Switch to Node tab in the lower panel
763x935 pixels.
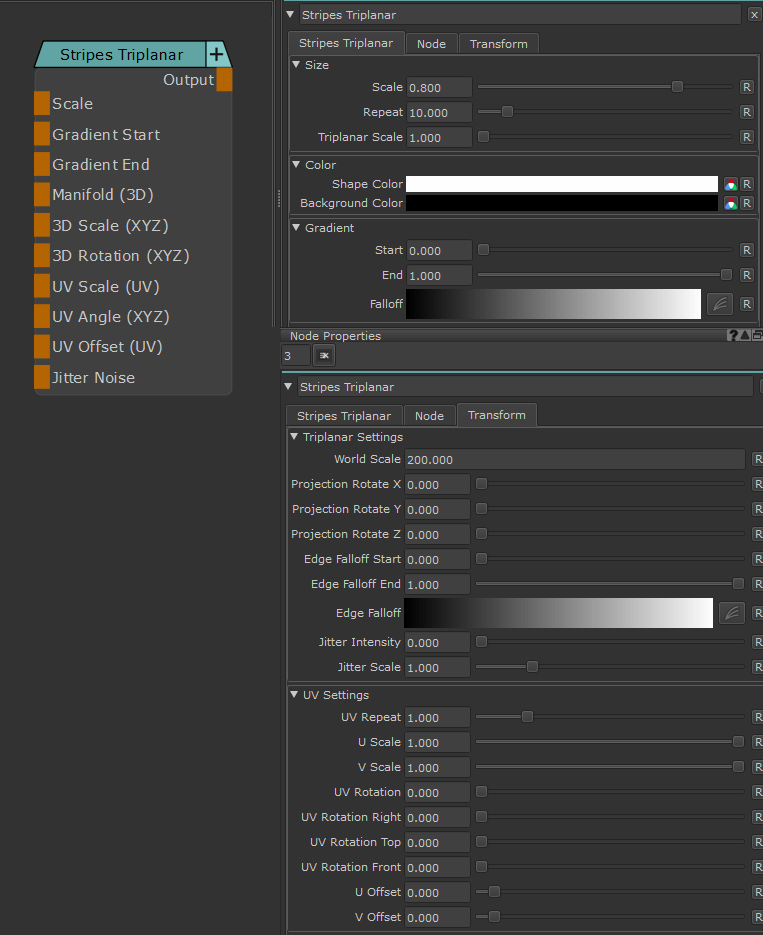(429, 416)
